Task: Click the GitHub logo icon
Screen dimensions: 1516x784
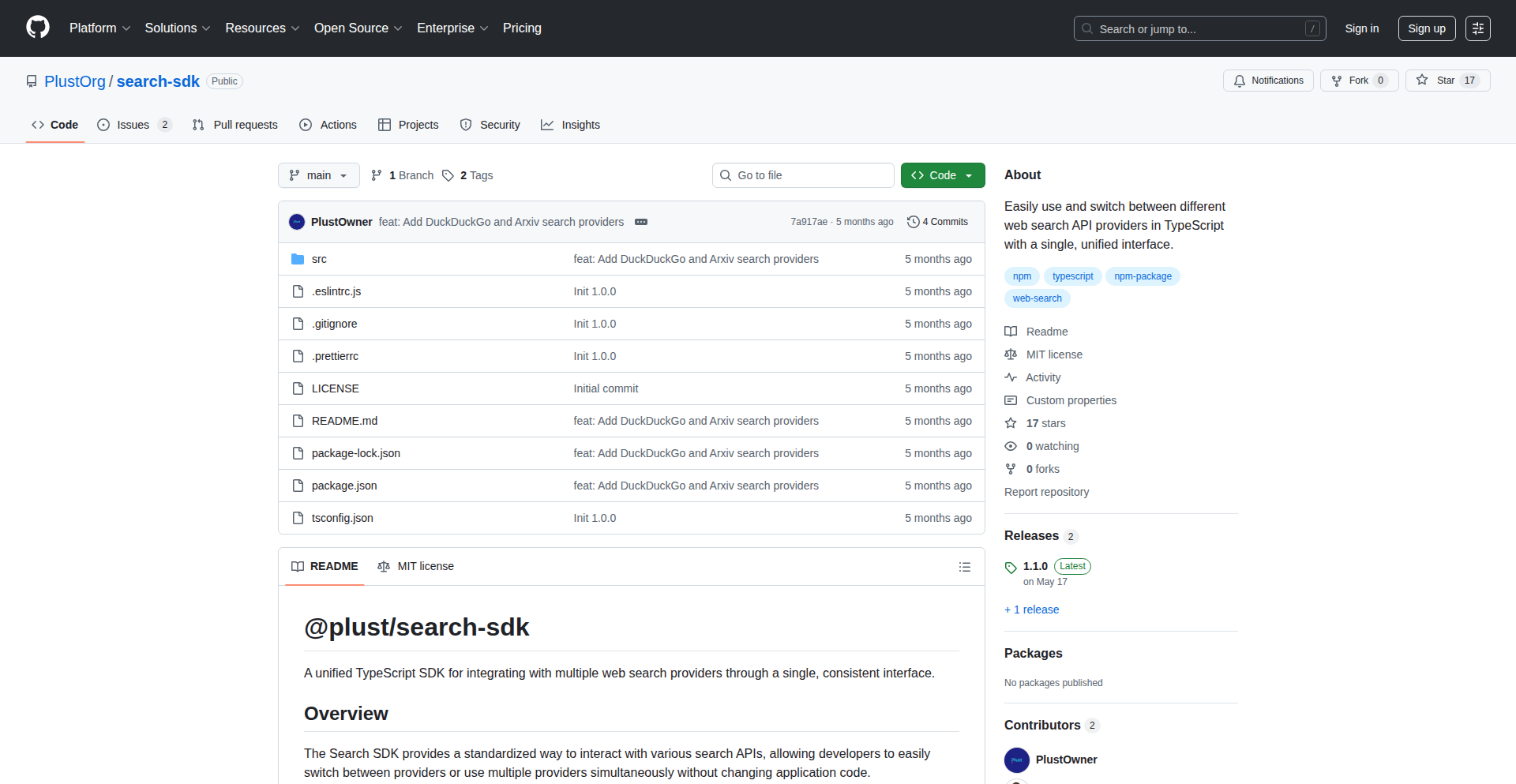Action: [38, 28]
